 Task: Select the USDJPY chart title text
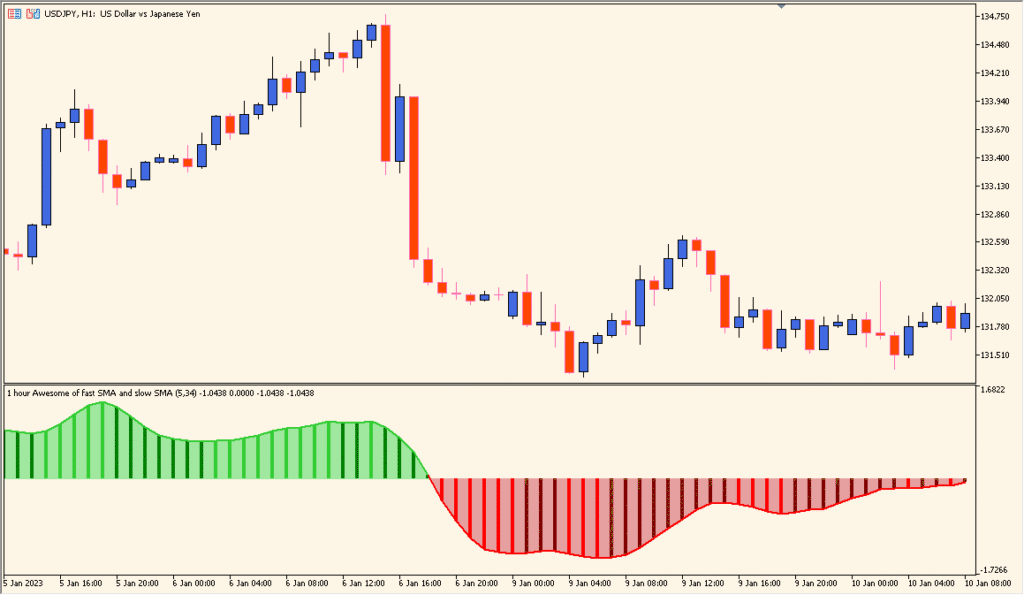pos(120,14)
